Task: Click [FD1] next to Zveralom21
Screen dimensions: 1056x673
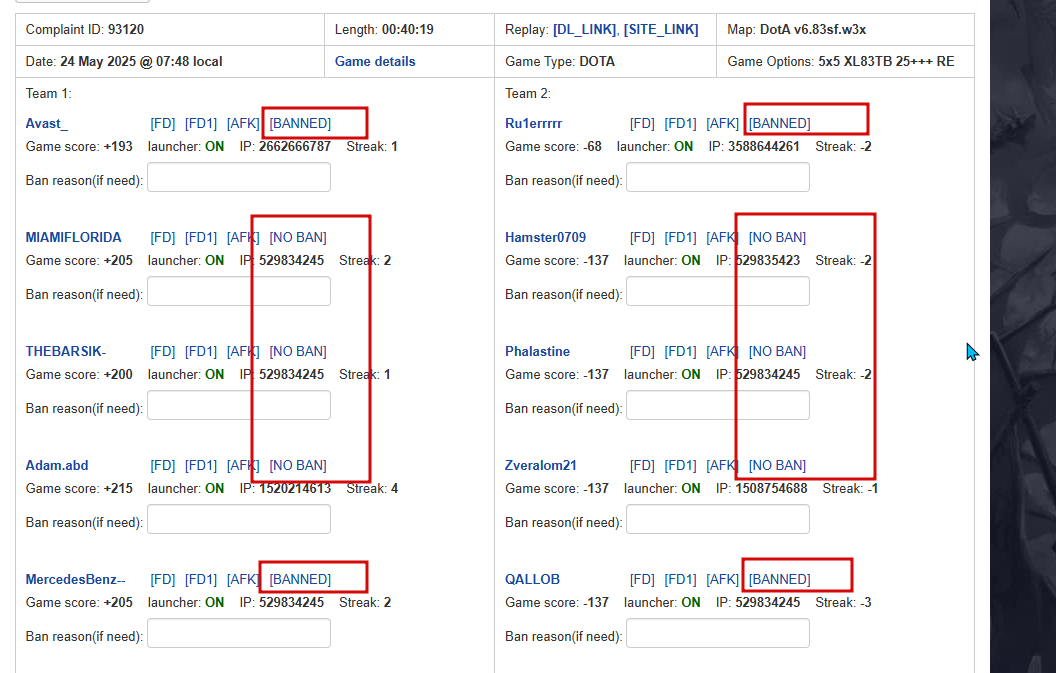Action: click(680, 465)
